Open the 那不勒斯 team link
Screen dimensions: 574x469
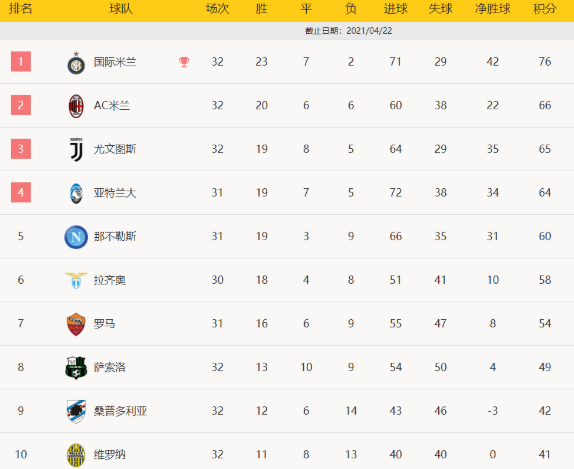click(x=115, y=236)
